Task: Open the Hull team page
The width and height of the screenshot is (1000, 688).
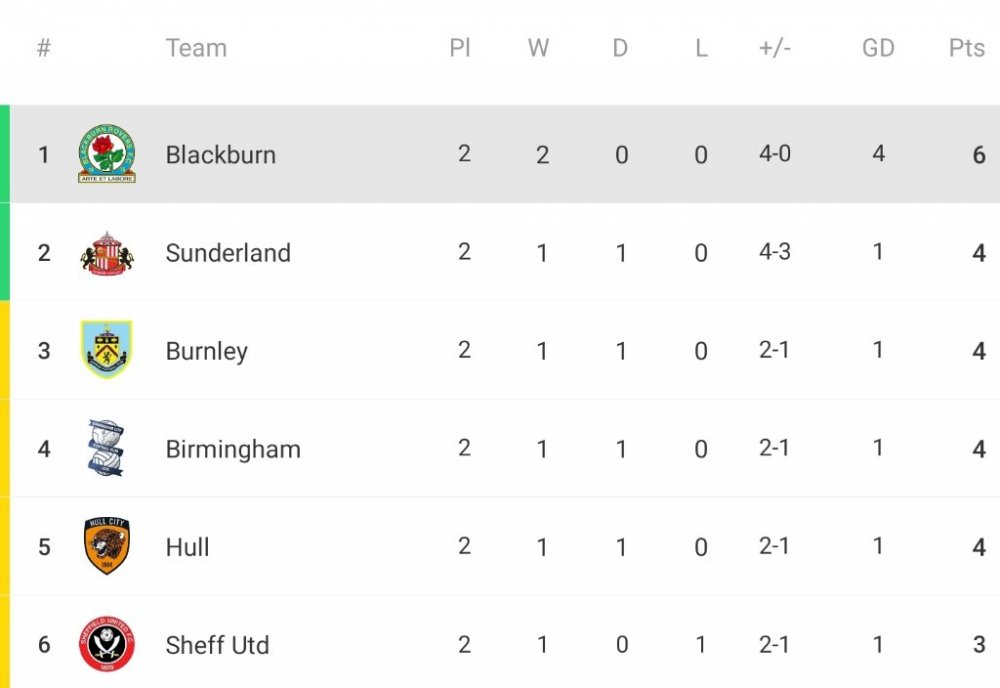Action: [x=187, y=547]
